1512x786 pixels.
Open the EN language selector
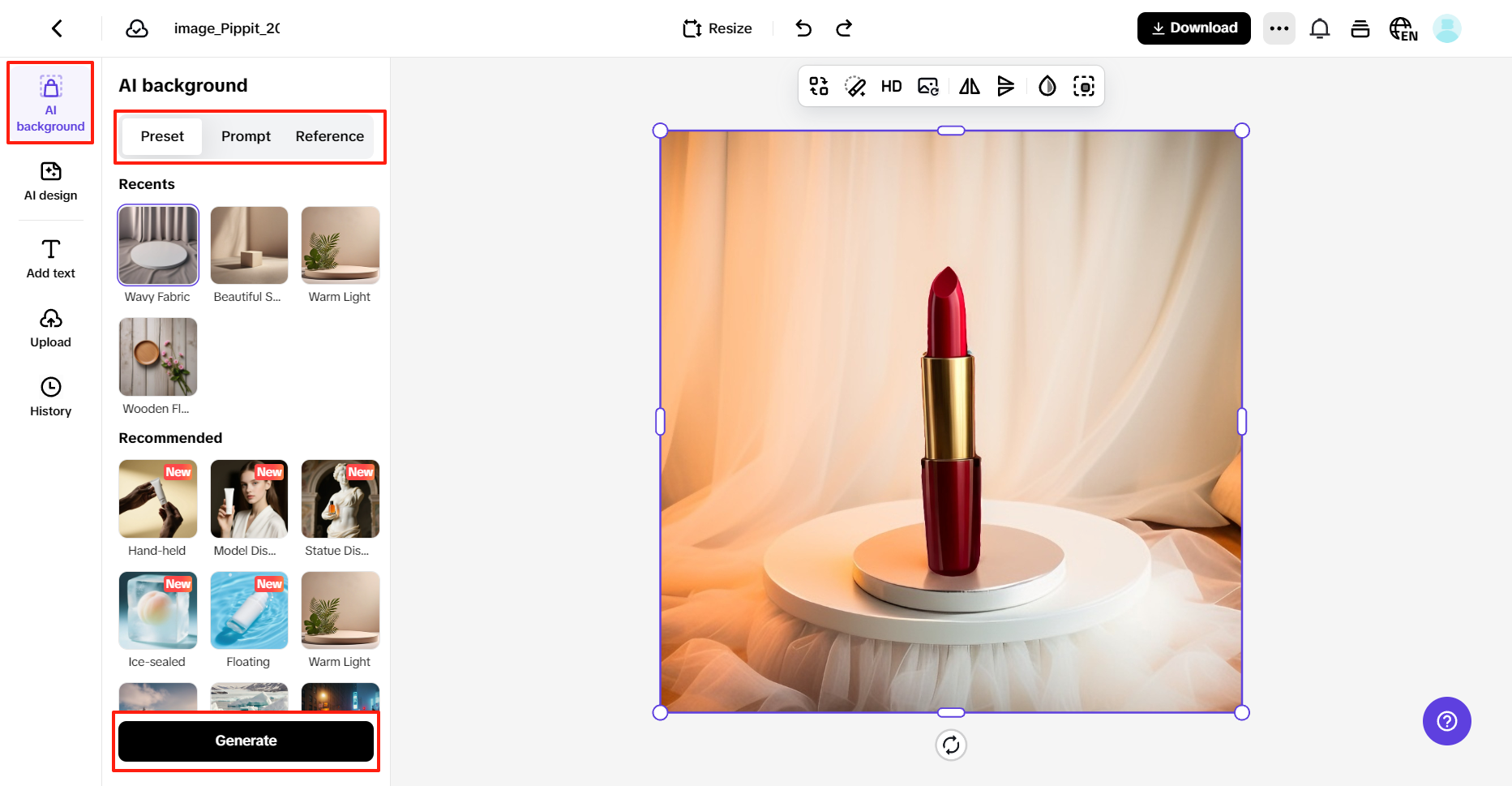coord(1403,28)
